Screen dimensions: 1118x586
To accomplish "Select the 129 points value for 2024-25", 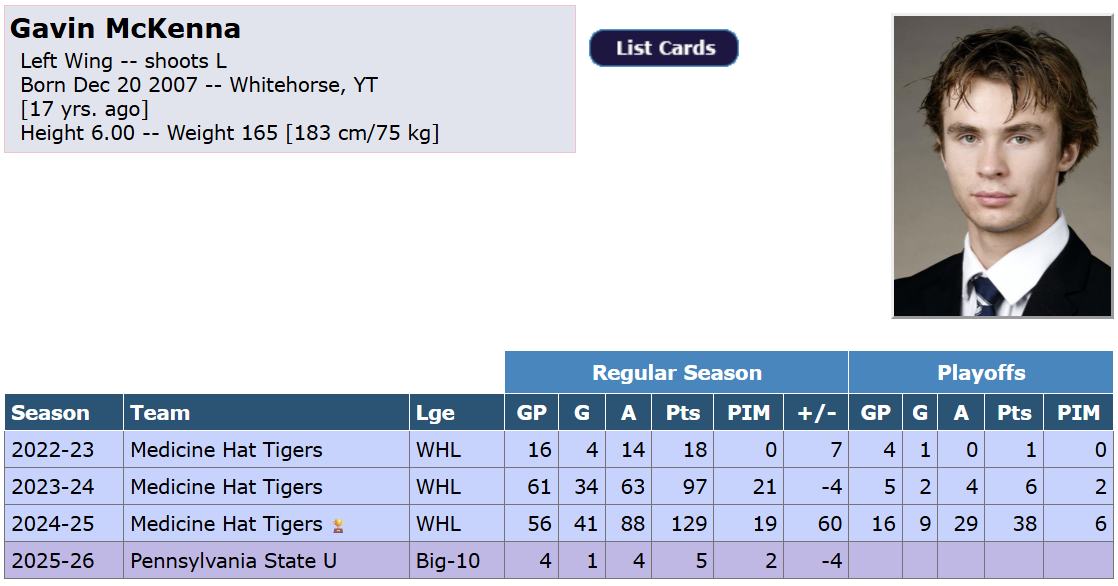I will 688,524.
